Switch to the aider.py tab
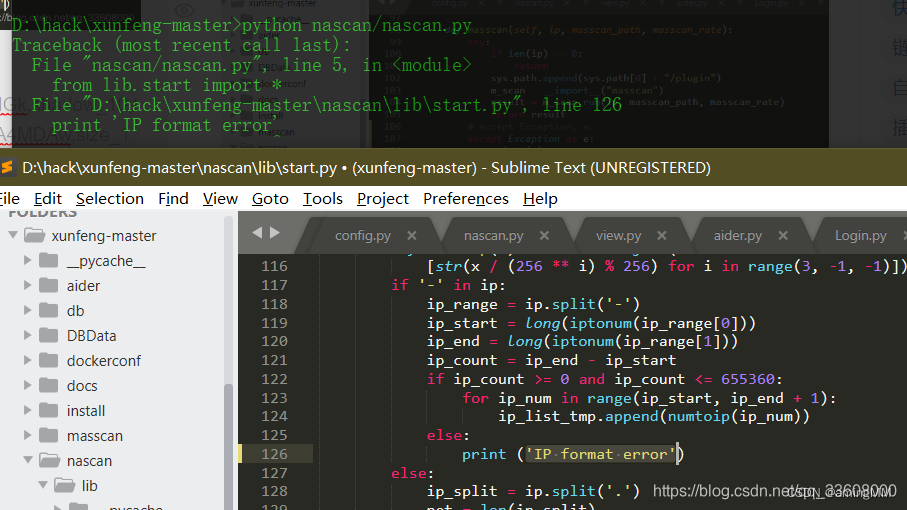 (x=738, y=235)
